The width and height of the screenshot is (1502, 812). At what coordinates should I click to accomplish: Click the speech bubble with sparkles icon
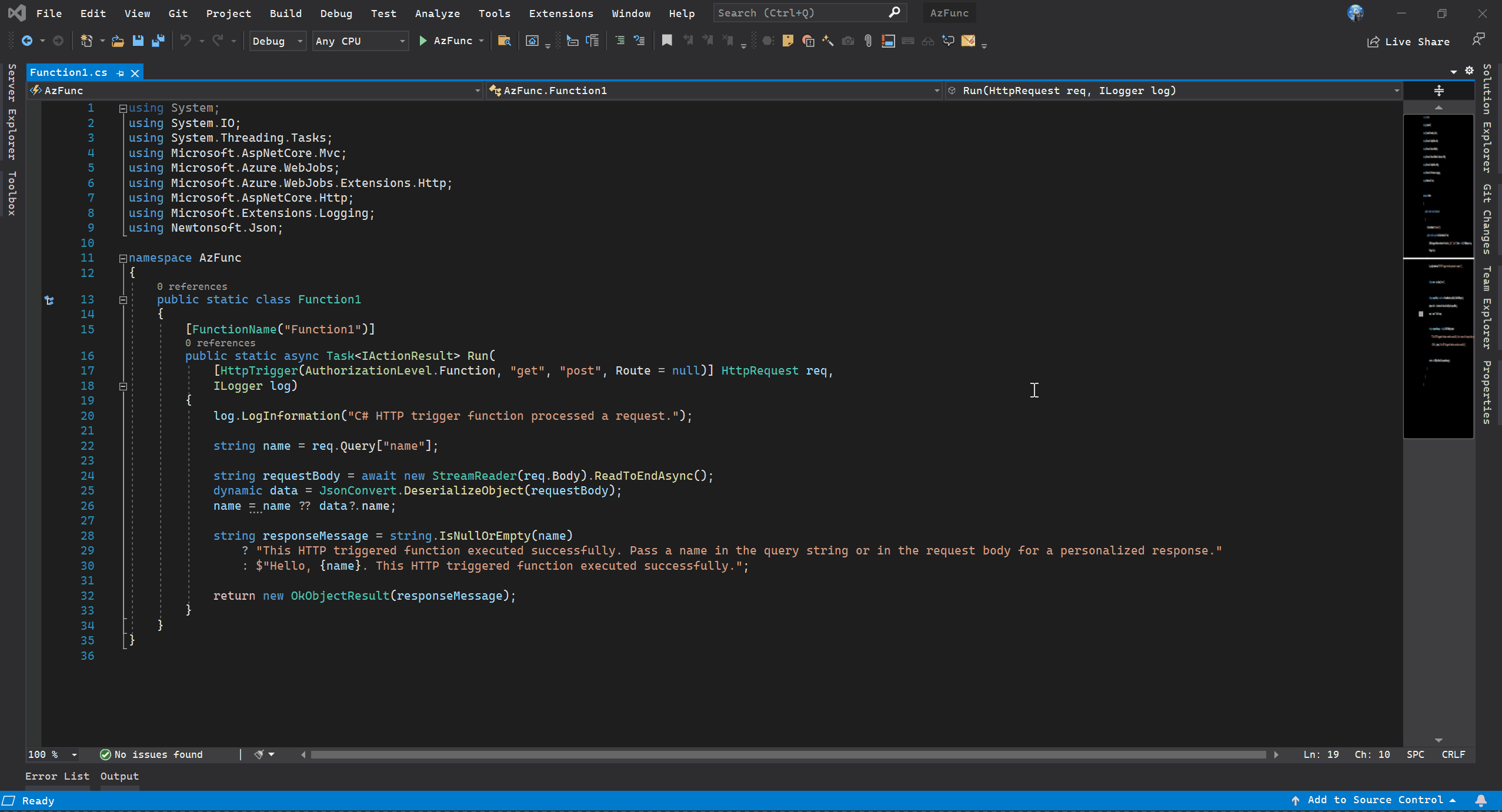948,41
